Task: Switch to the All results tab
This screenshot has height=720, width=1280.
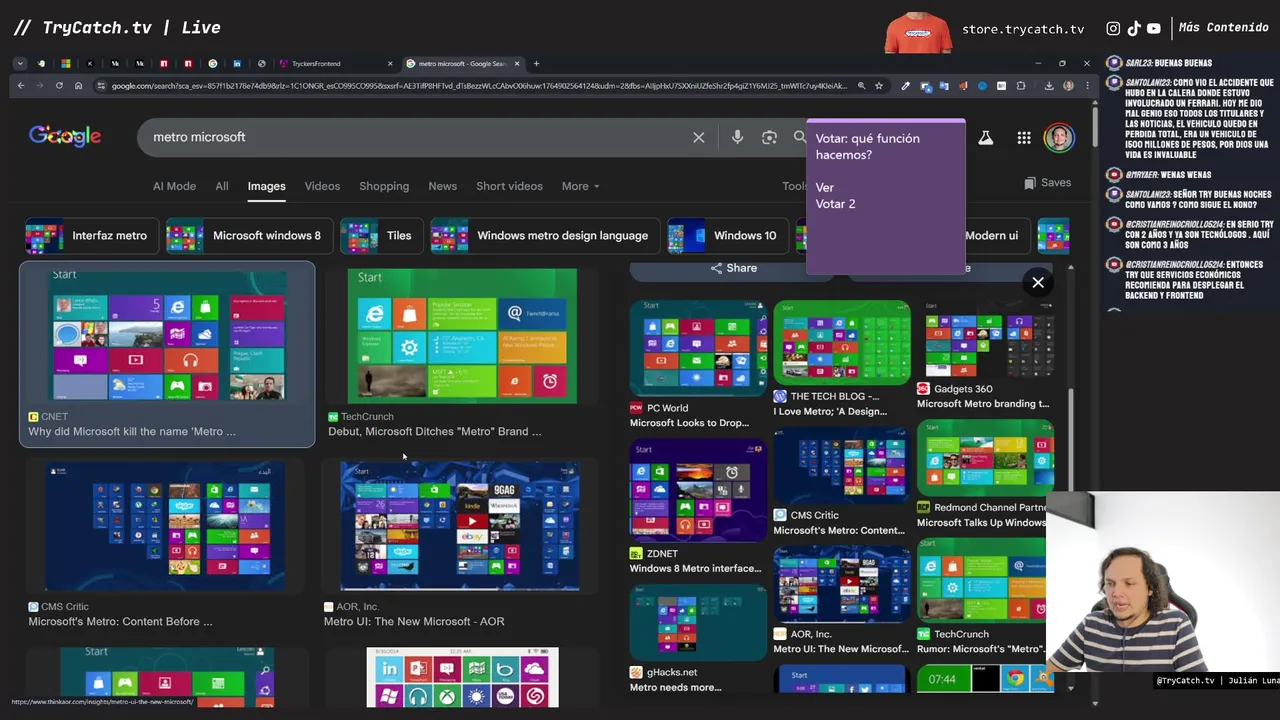Action: [222, 186]
